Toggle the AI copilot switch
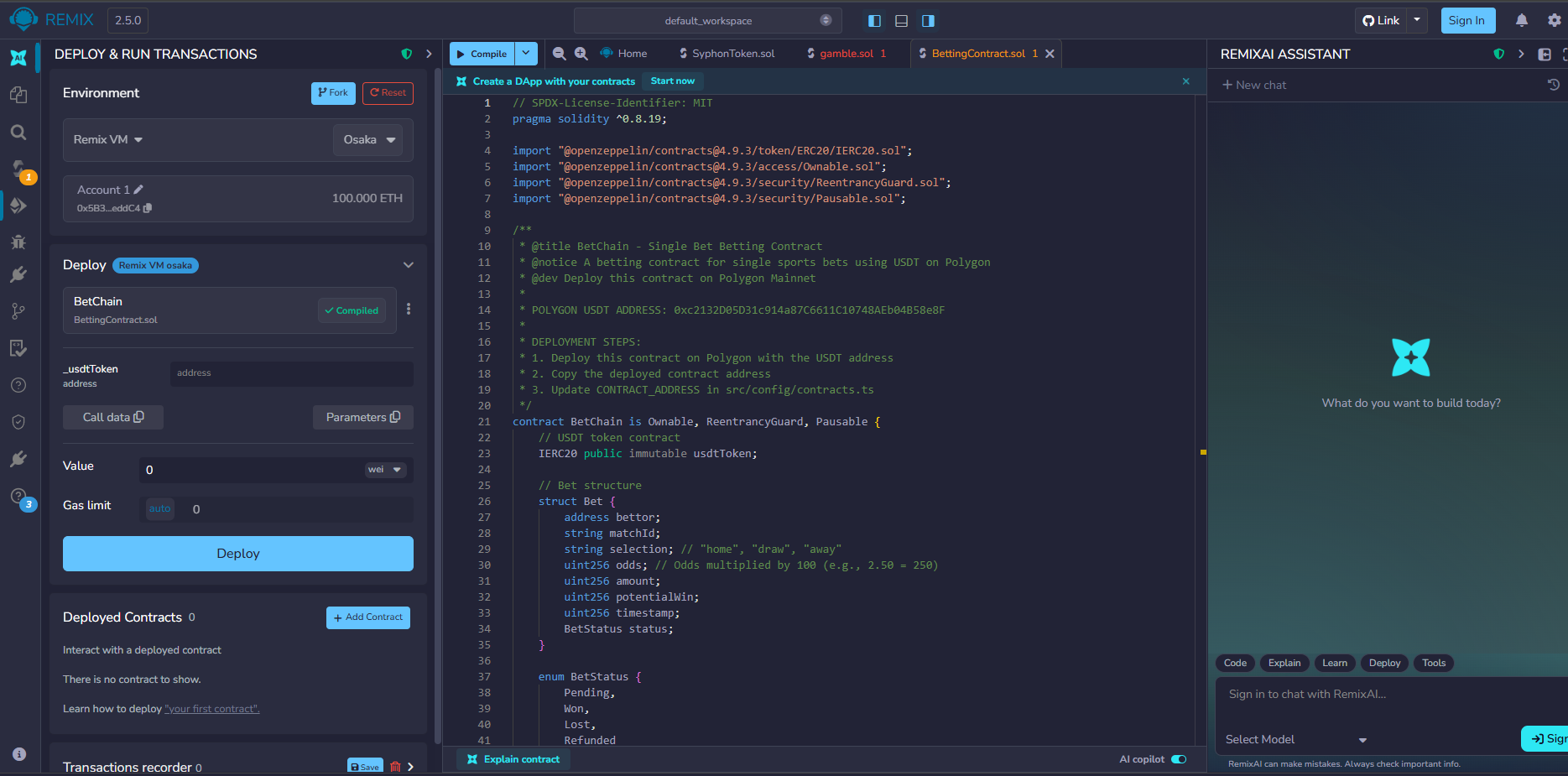Image resolution: width=1568 pixels, height=776 pixels. [1179, 759]
